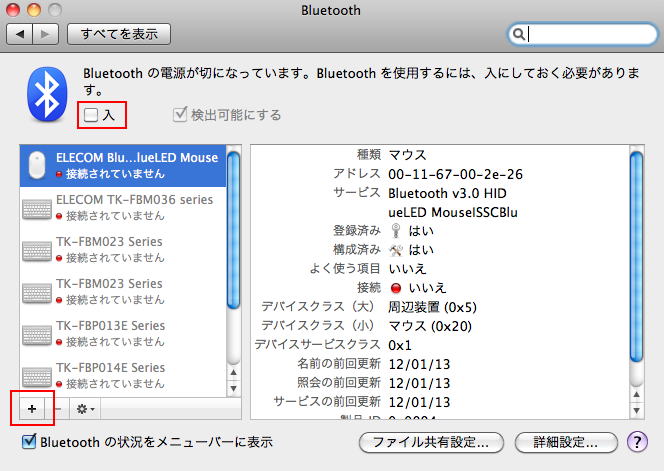Screen dimensions: 664x471
Task: Click the red close window button
Action: pos(13,9)
